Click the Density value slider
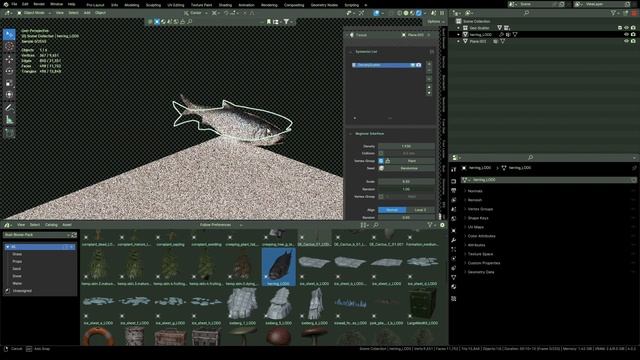 coord(406,146)
